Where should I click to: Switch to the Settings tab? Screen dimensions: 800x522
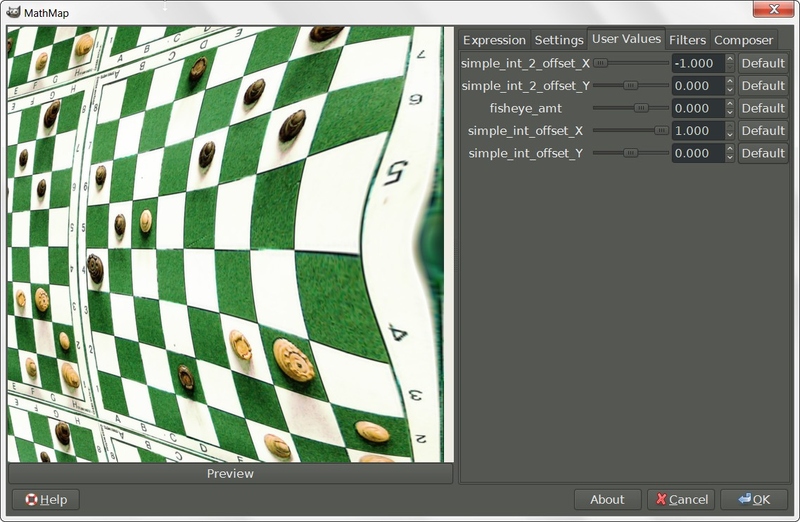(559, 40)
